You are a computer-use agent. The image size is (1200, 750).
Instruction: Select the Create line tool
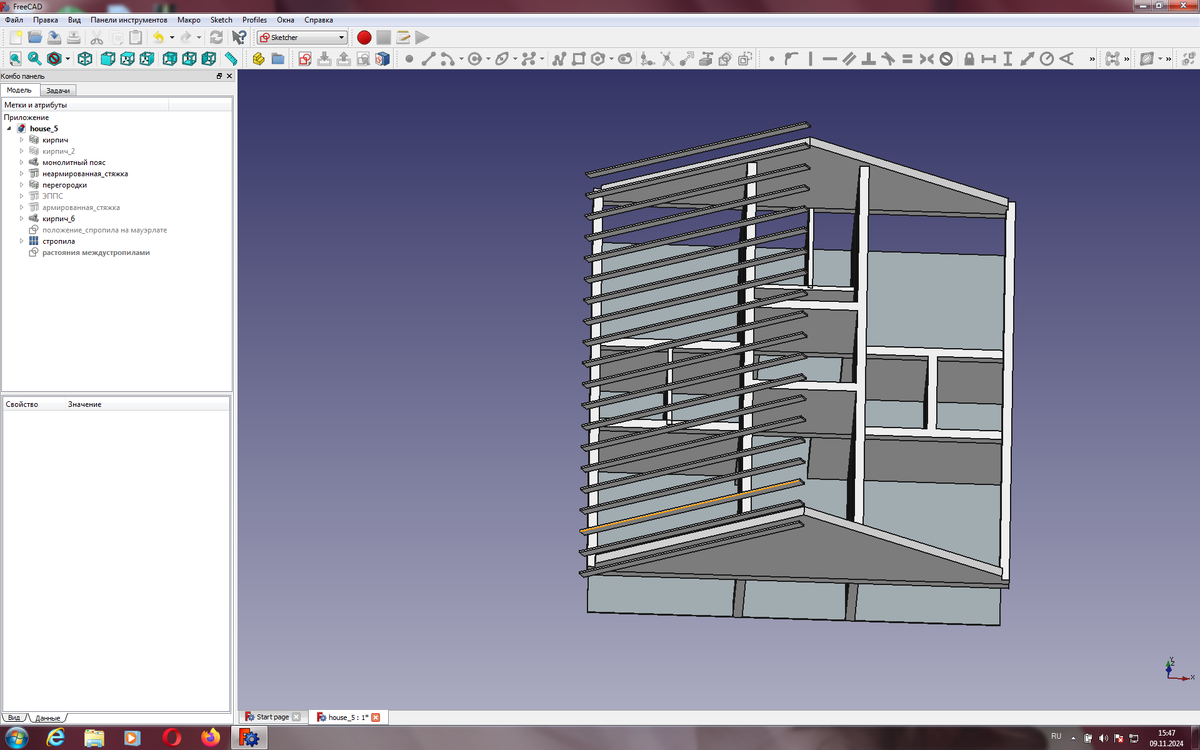pyautogui.click(x=427, y=57)
